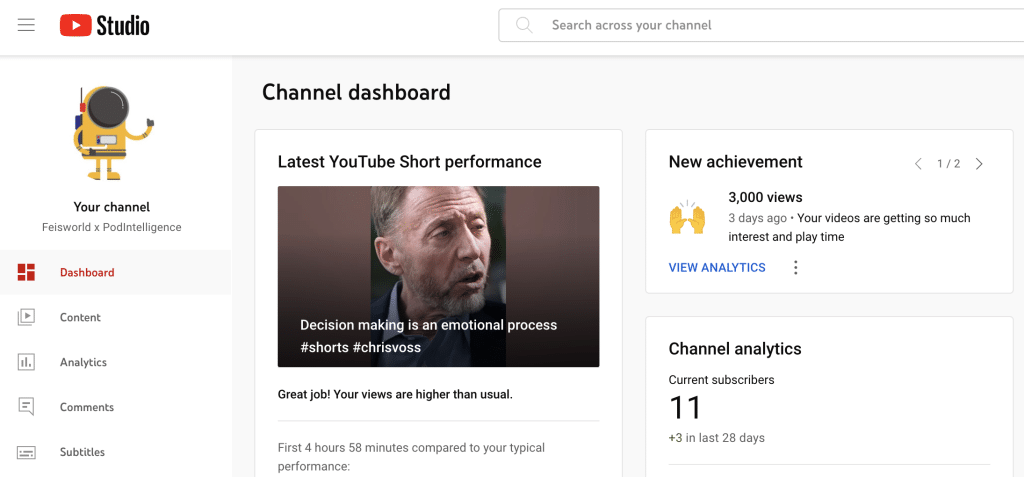Go to previous achievement with left chevron
Image resolution: width=1024 pixels, height=477 pixels.
point(918,164)
